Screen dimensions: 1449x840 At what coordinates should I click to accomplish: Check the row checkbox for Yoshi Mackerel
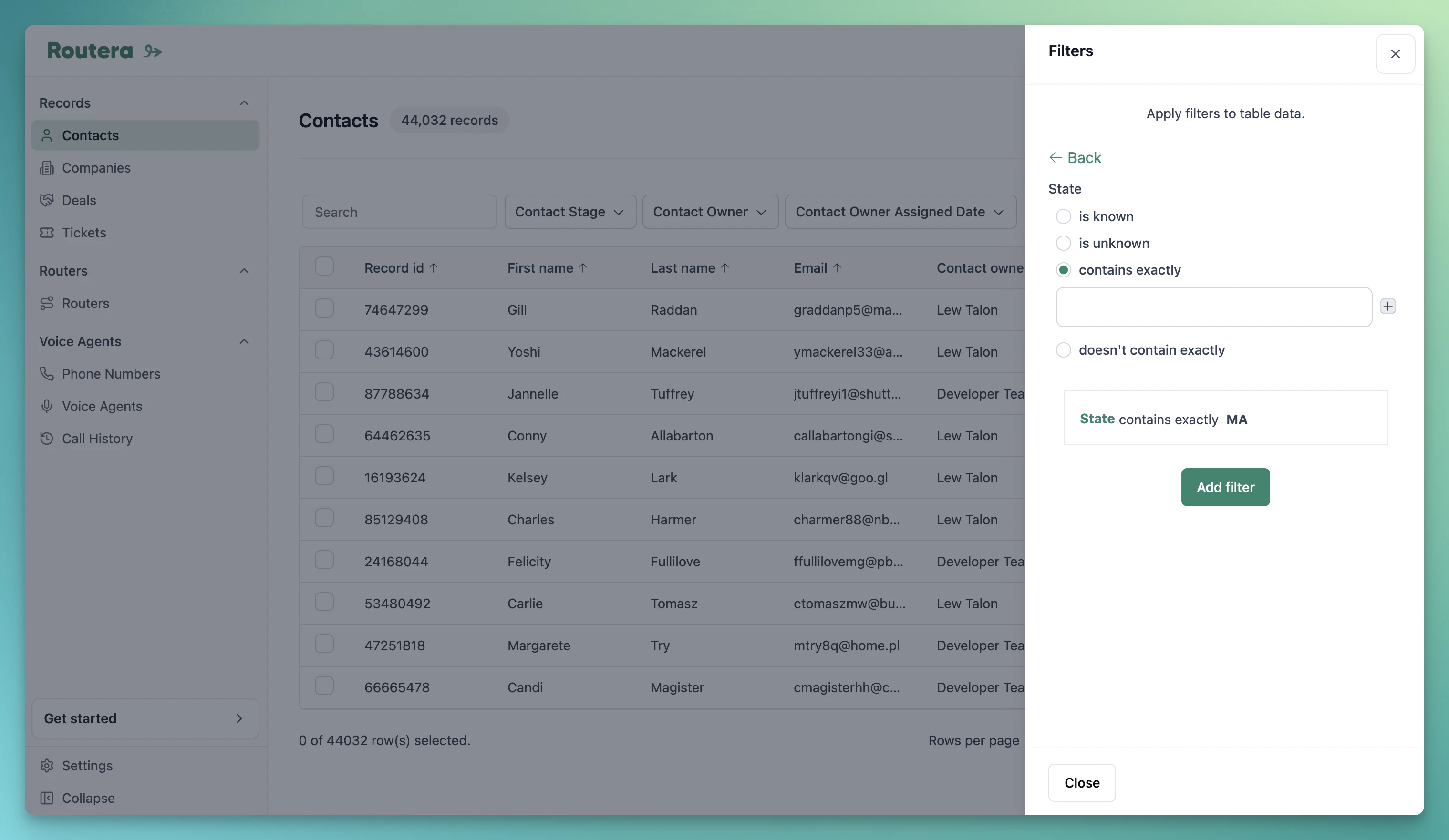(324, 350)
